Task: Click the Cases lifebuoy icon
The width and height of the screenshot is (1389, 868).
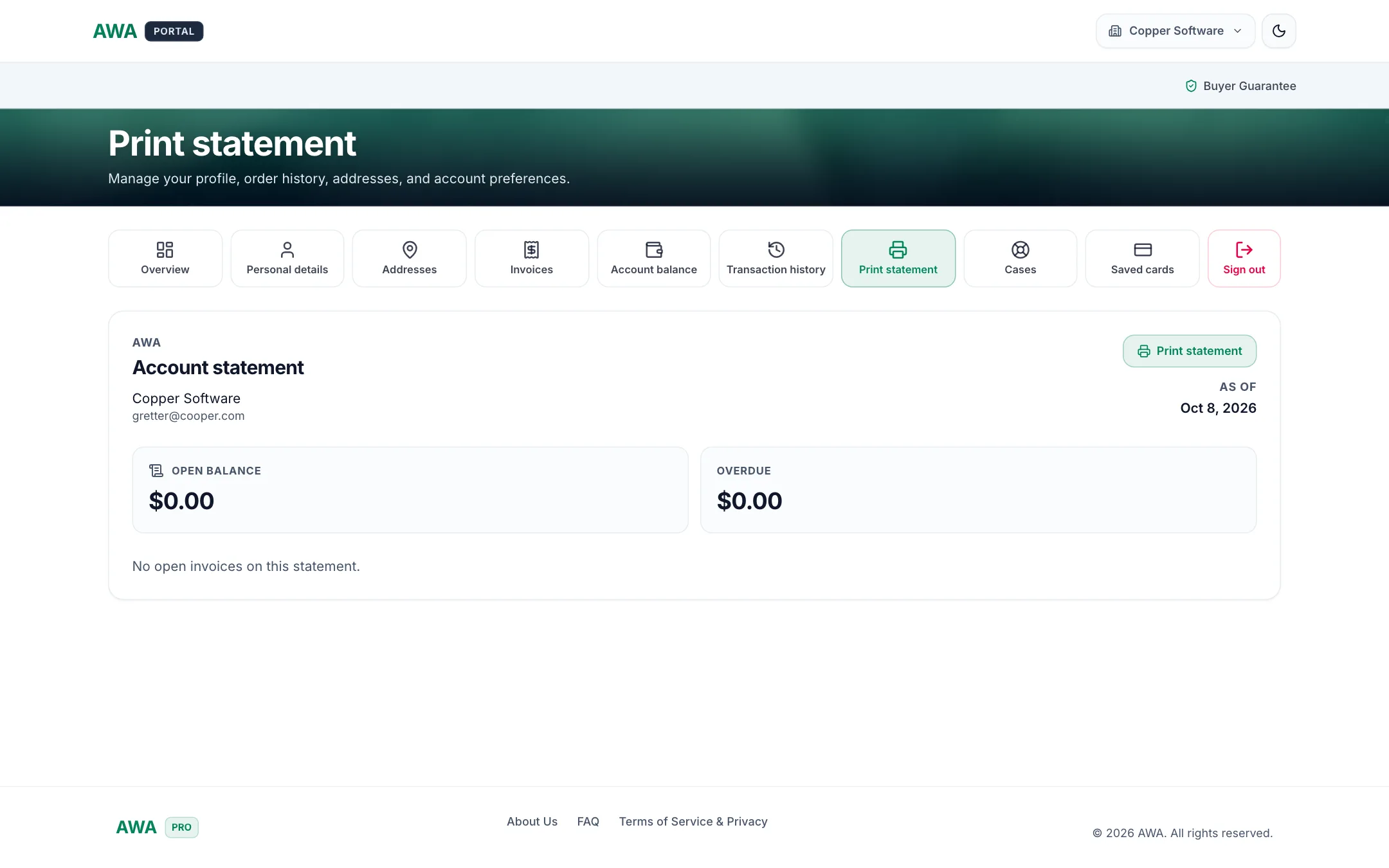Action: [1021, 249]
